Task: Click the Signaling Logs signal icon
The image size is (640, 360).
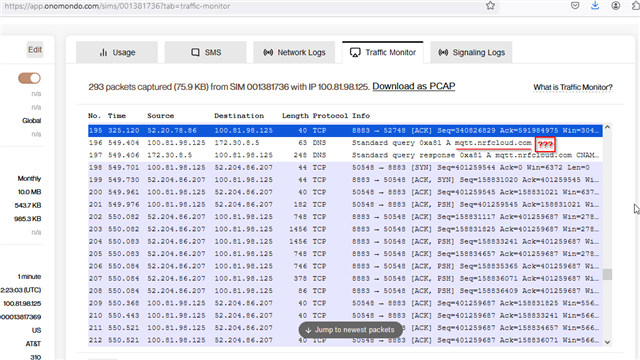Action: click(443, 52)
